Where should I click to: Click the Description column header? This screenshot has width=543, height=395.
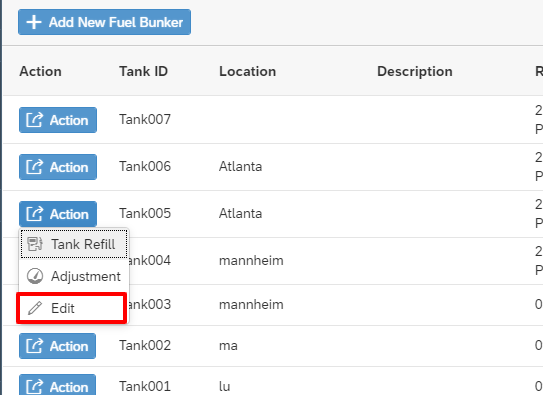pos(415,71)
